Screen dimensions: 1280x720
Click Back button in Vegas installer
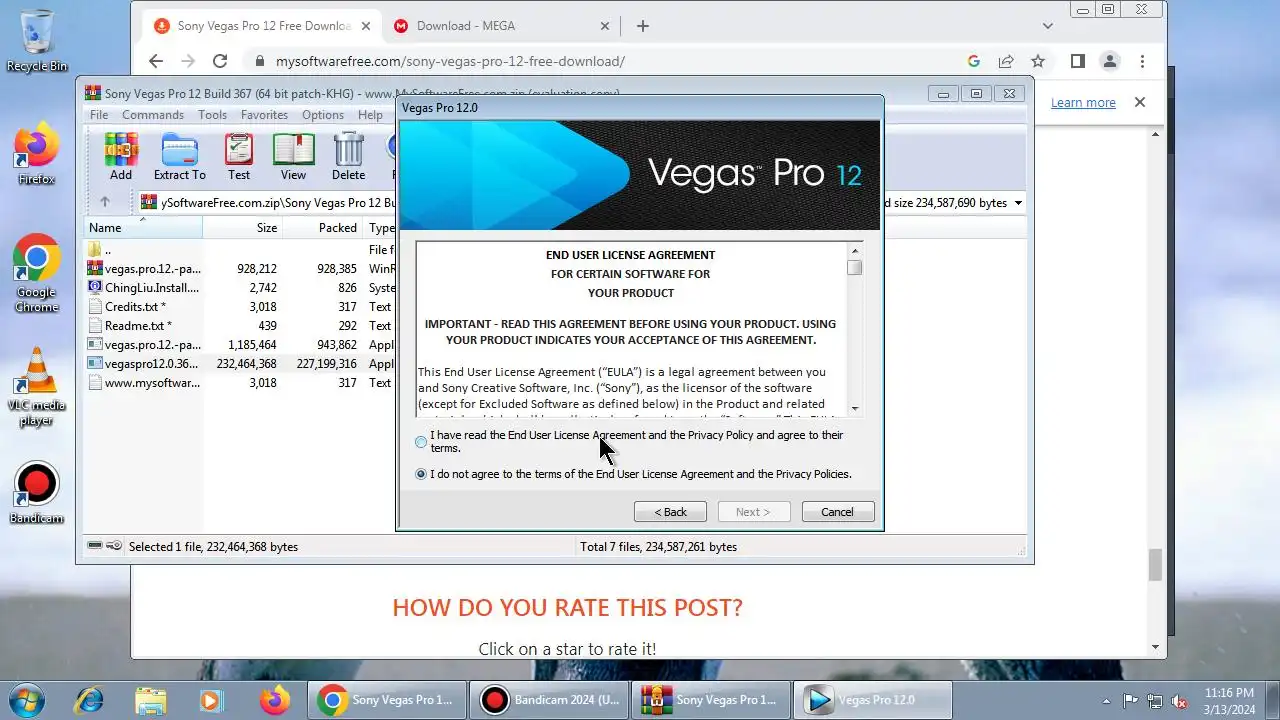point(670,512)
